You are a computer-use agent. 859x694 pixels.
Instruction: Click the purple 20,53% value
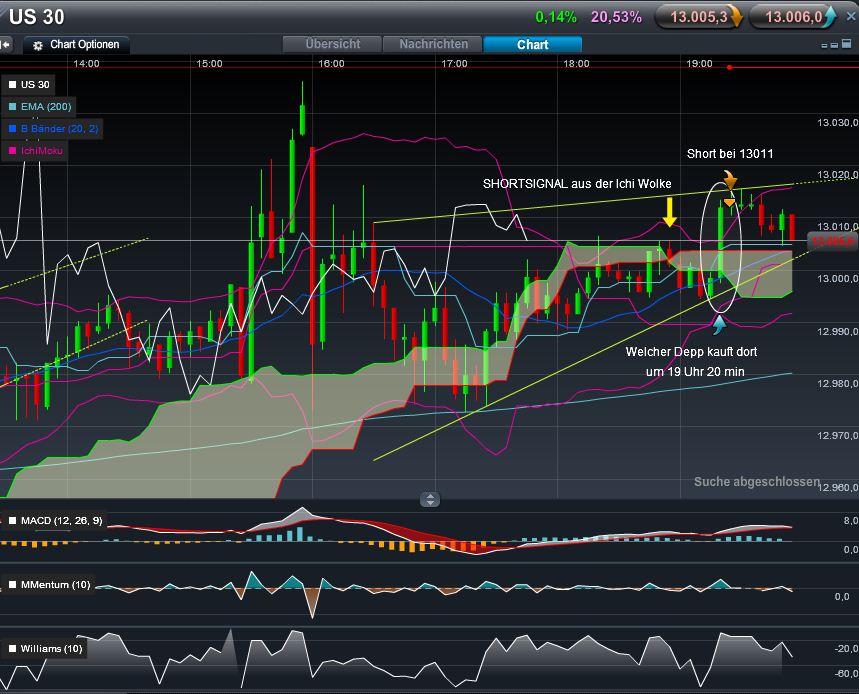pyautogui.click(x=616, y=18)
